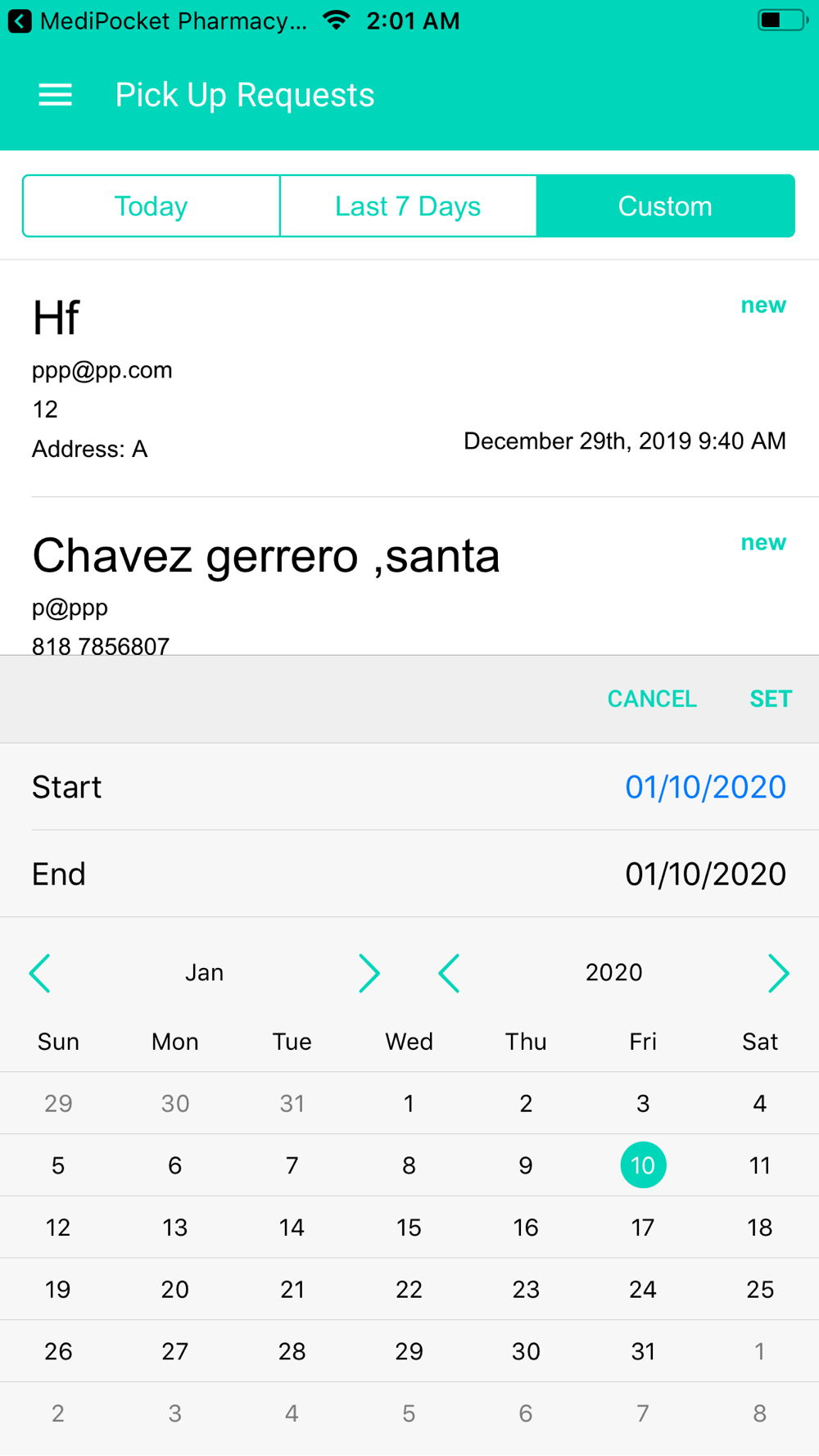The width and height of the screenshot is (819, 1456).
Task: Choose the highlighted day 10
Action: pyautogui.click(x=643, y=1164)
